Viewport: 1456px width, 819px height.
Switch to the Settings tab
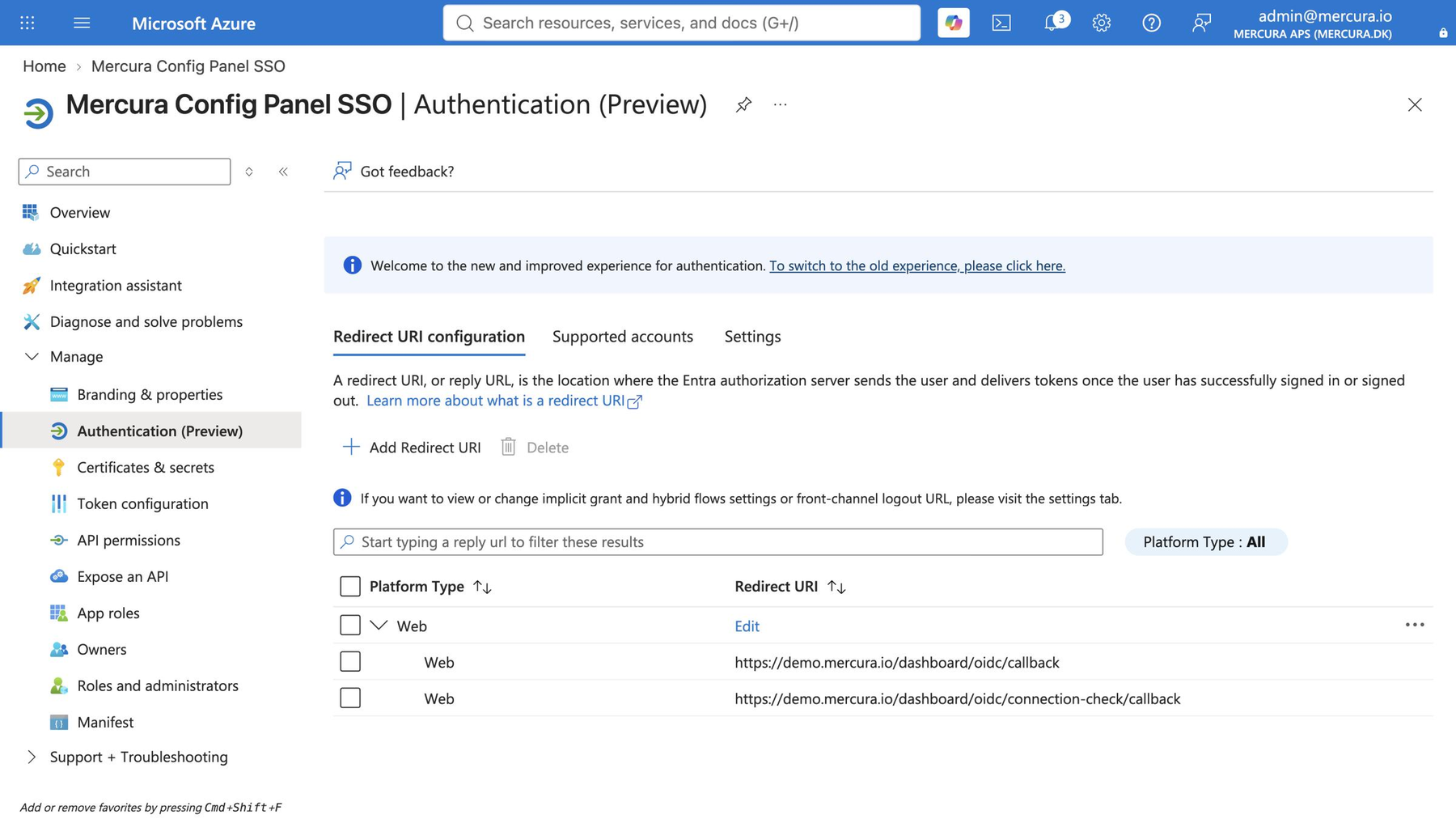[752, 336]
